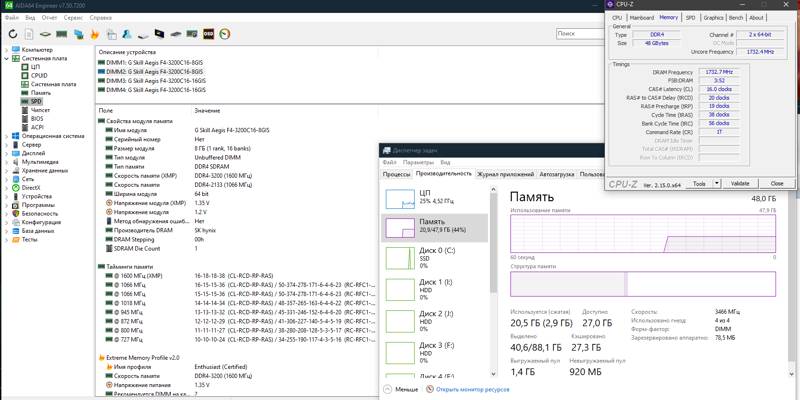
Task: Click the Поиск search field in AIDA64
Action: [x=580, y=34]
